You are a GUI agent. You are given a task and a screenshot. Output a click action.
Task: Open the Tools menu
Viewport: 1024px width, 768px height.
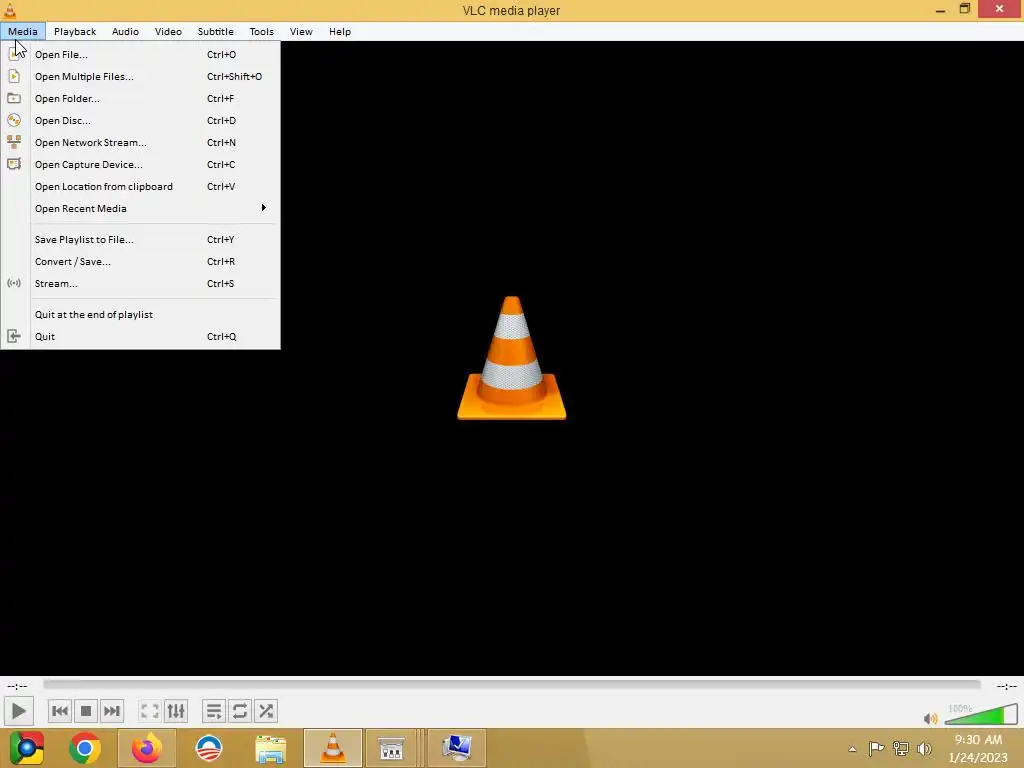tap(261, 31)
